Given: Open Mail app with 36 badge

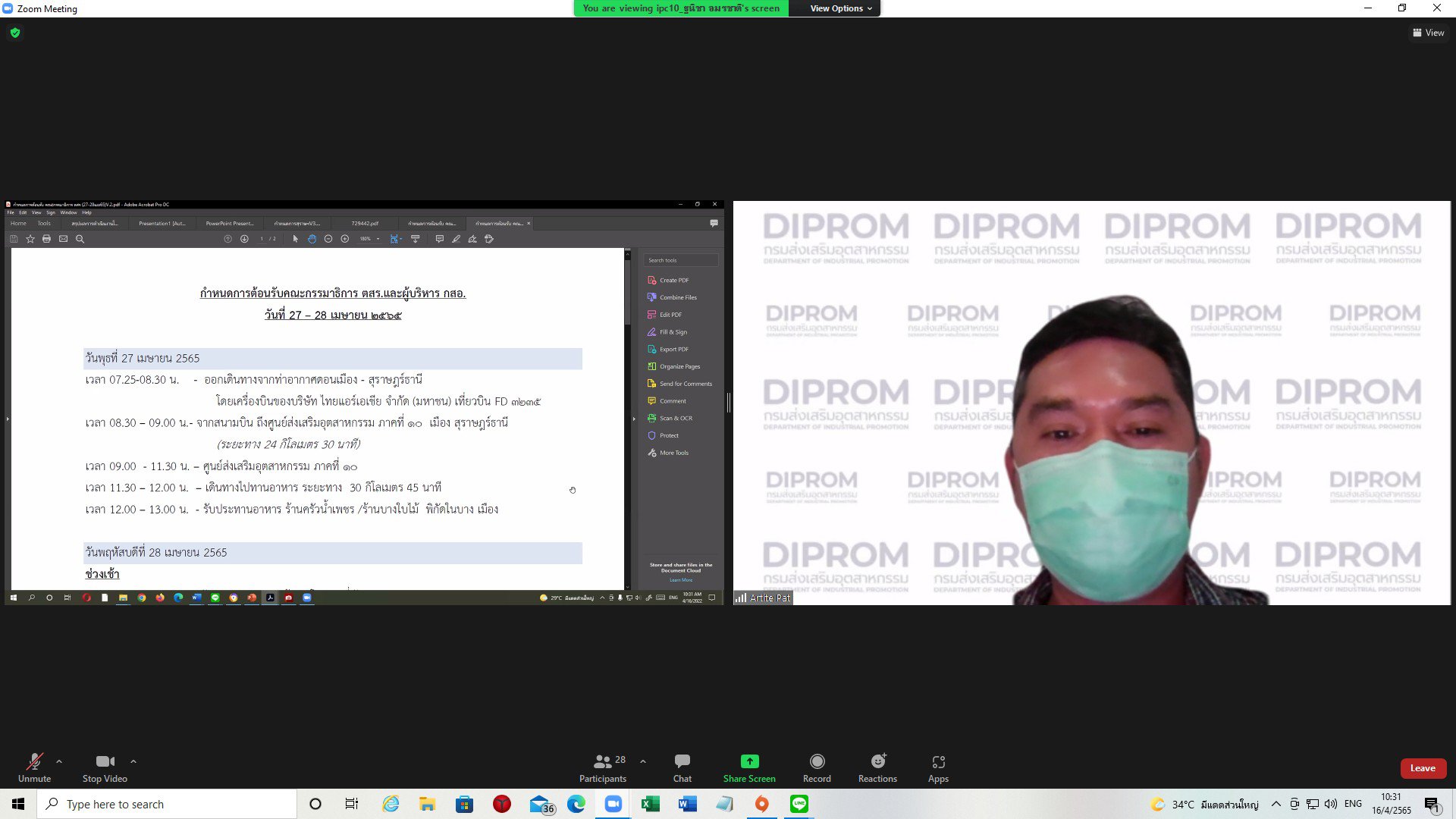Looking at the screenshot, I should pyautogui.click(x=541, y=805).
